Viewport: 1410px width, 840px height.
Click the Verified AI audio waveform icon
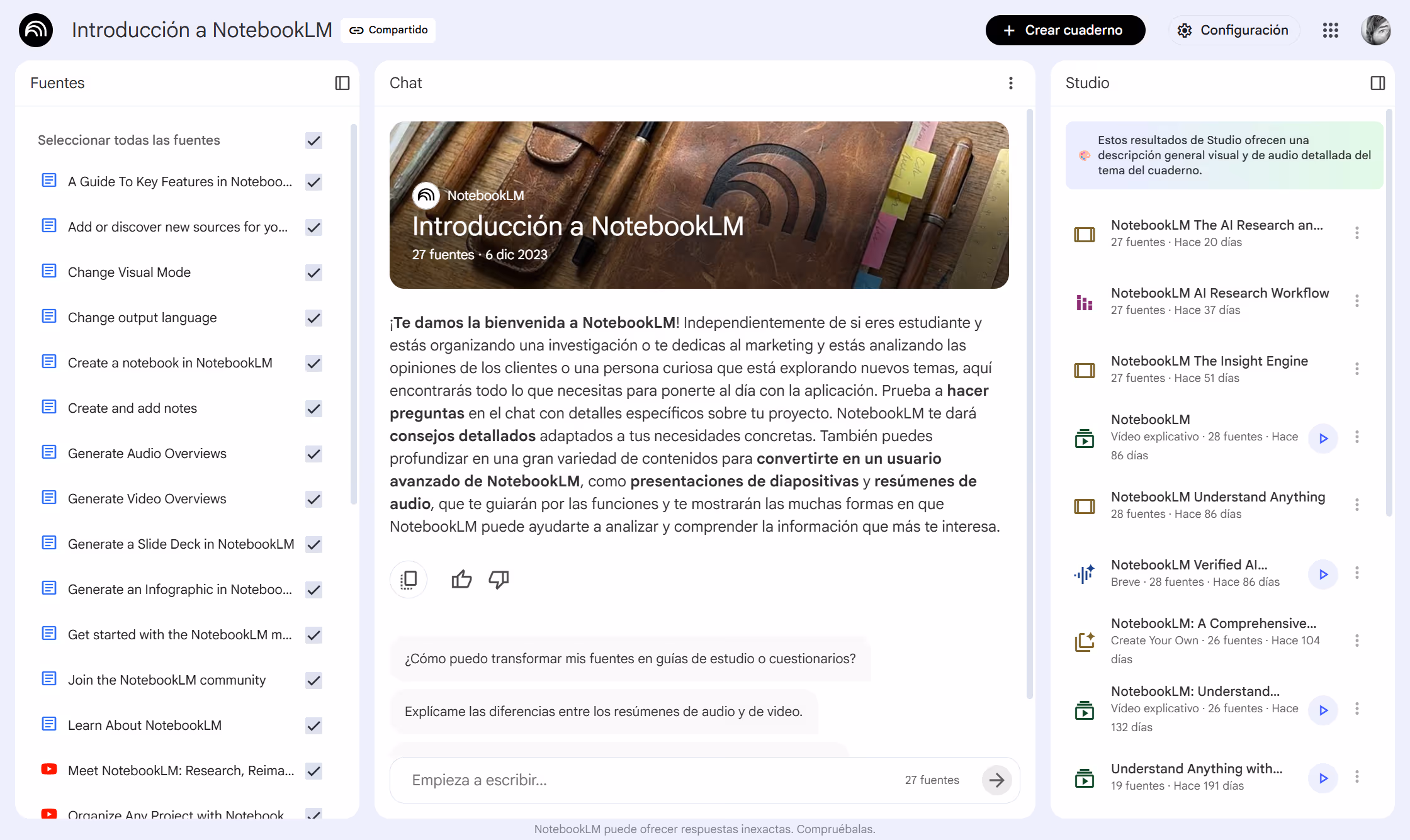point(1084,574)
